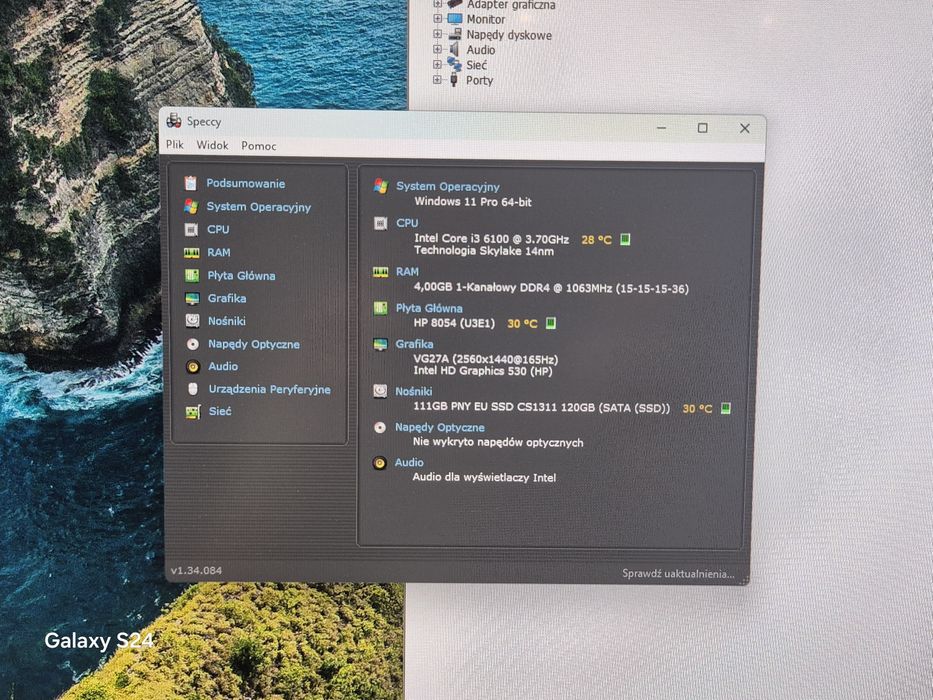Click the CPU chip icon in sidebar
The image size is (933, 700).
coord(191,230)
